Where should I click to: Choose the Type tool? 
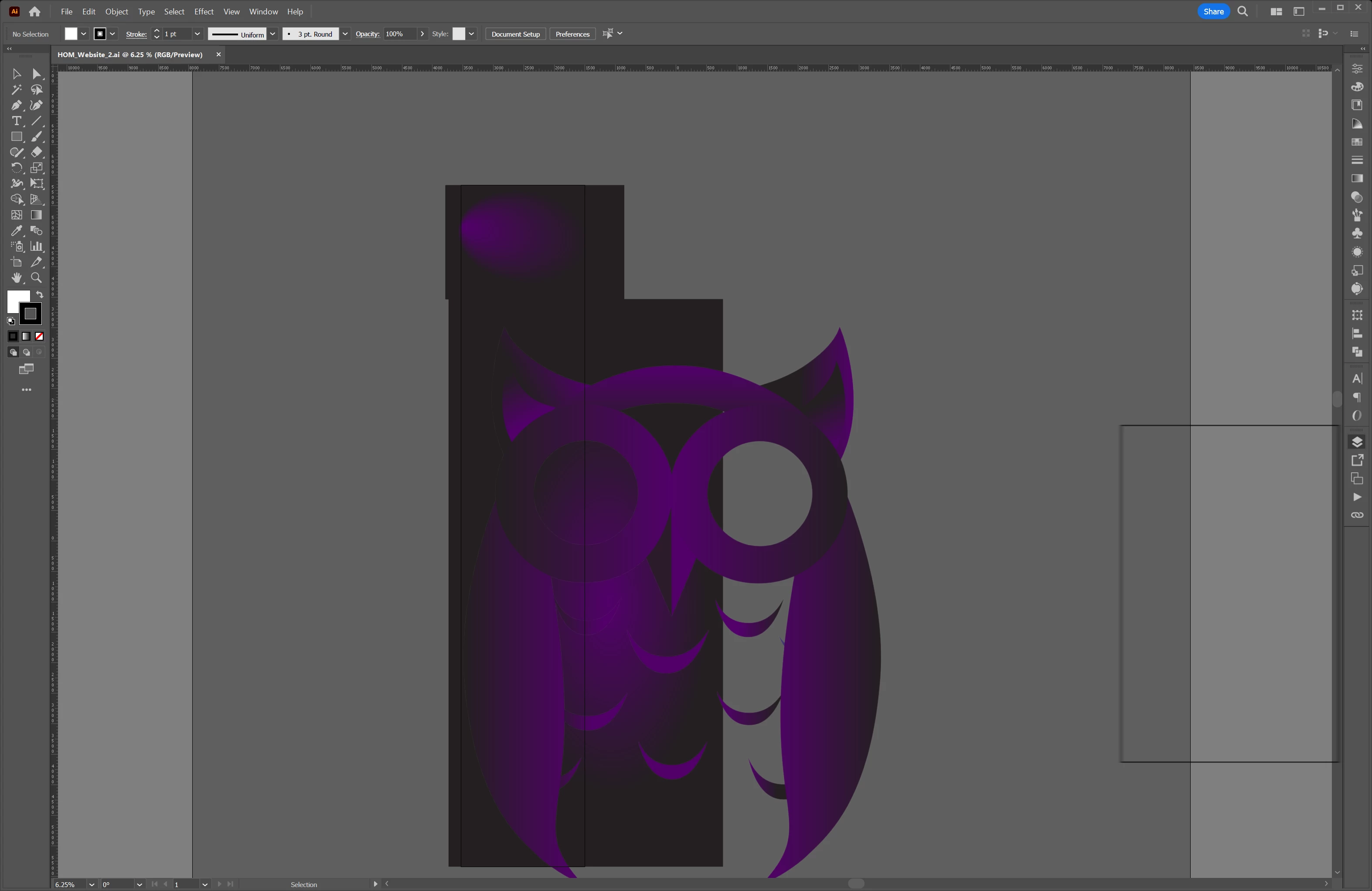16,121
